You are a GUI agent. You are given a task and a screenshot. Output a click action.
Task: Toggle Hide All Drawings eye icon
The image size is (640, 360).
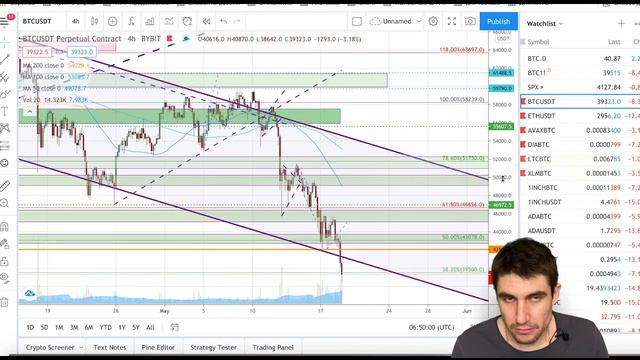pos(5,278)
